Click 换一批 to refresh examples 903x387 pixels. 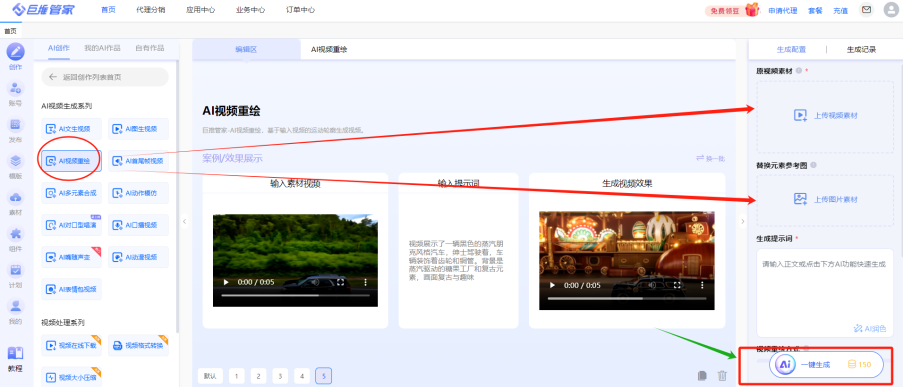[x=710, y=158]
